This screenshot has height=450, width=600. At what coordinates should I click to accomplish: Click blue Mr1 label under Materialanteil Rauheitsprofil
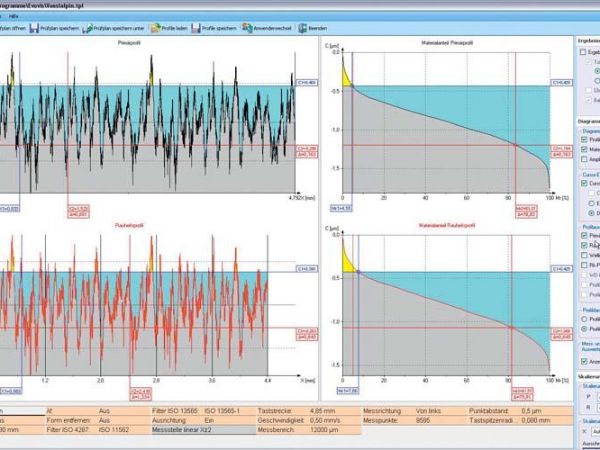[x=347, y=391]
